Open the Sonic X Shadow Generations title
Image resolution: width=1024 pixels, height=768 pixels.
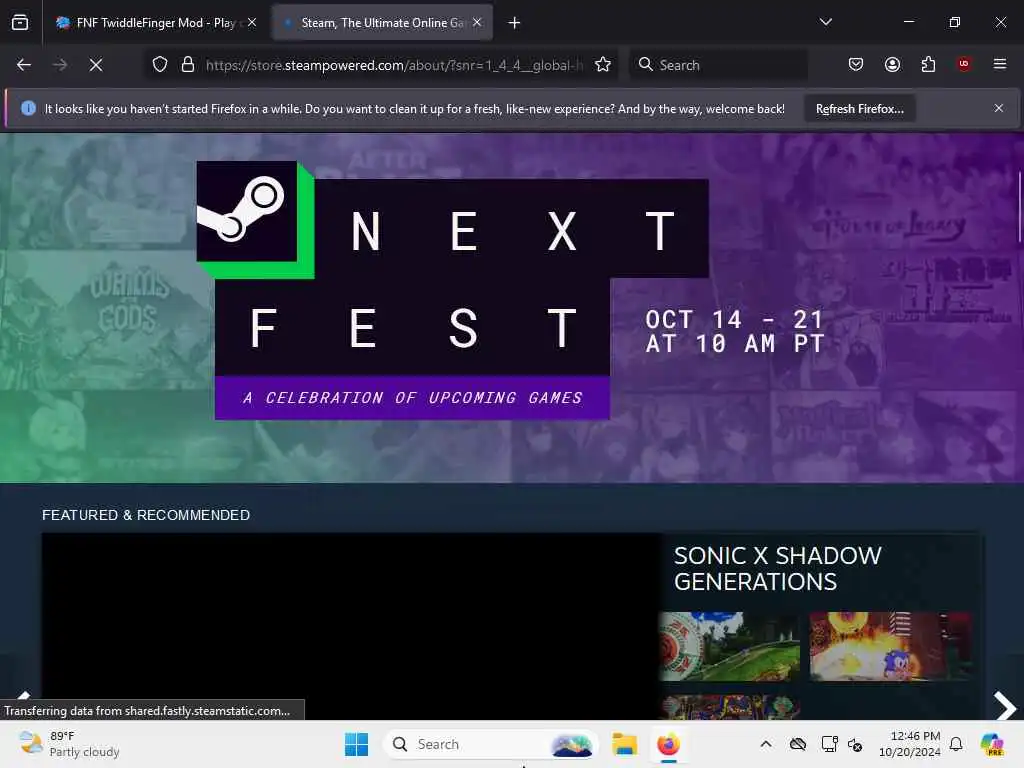777,569
